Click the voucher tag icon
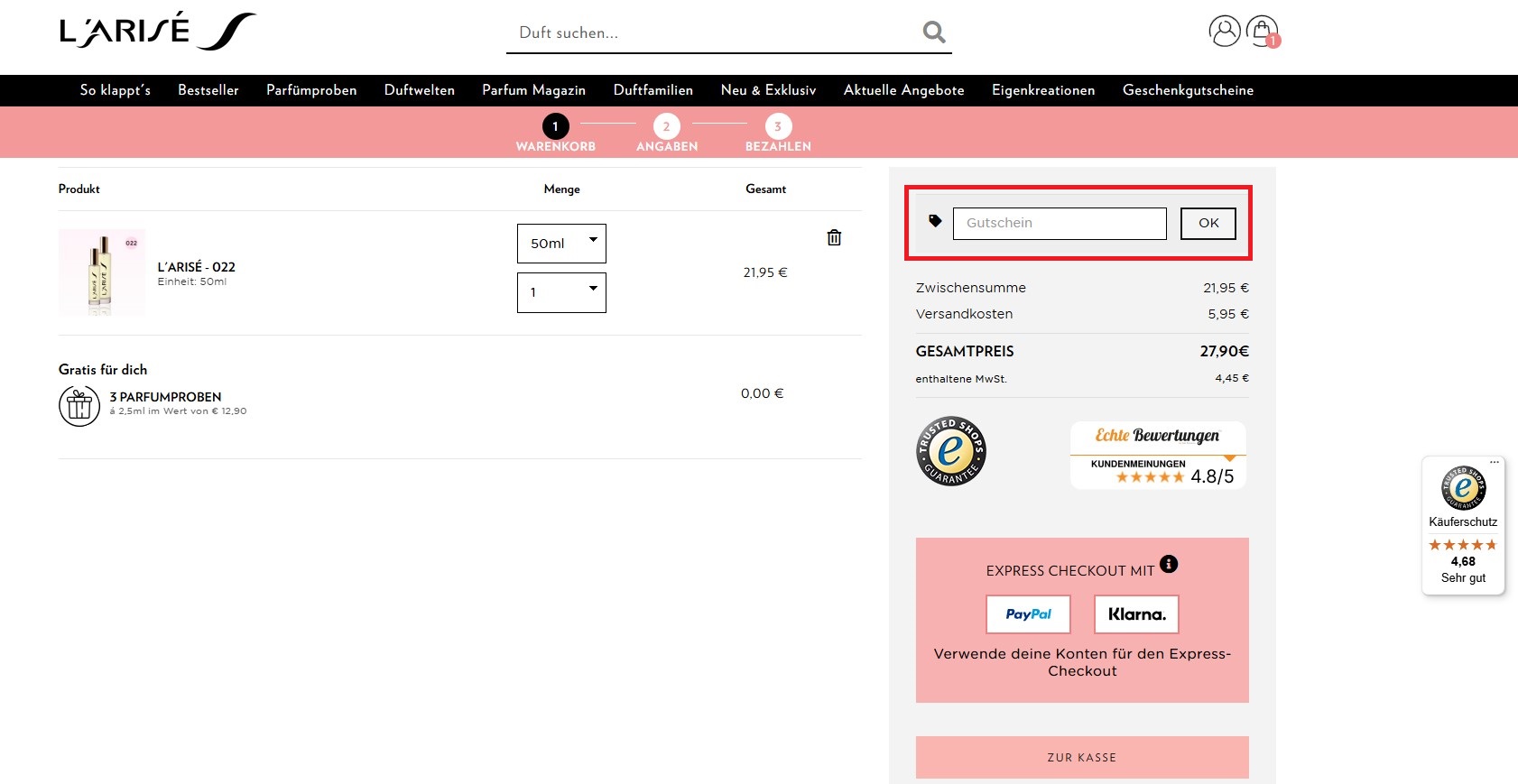Image resolution: width=1518 pixels, height=784 pixels. click(935, 220)
